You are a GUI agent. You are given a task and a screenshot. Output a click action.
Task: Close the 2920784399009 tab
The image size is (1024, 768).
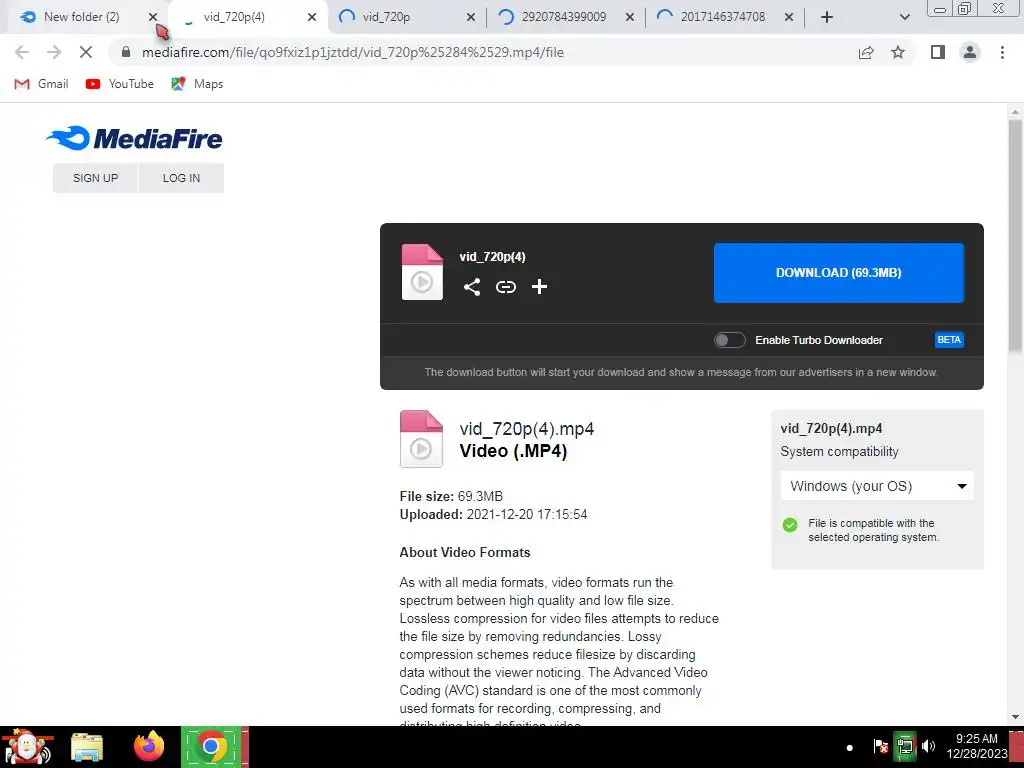(630, 18)
